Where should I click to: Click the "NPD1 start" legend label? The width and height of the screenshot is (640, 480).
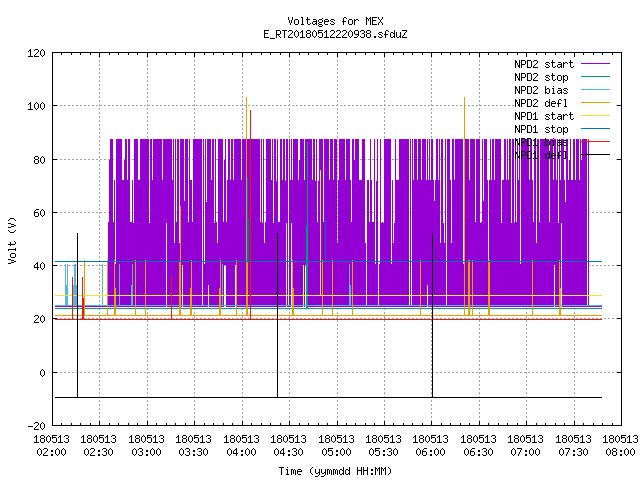click(544, 116)
